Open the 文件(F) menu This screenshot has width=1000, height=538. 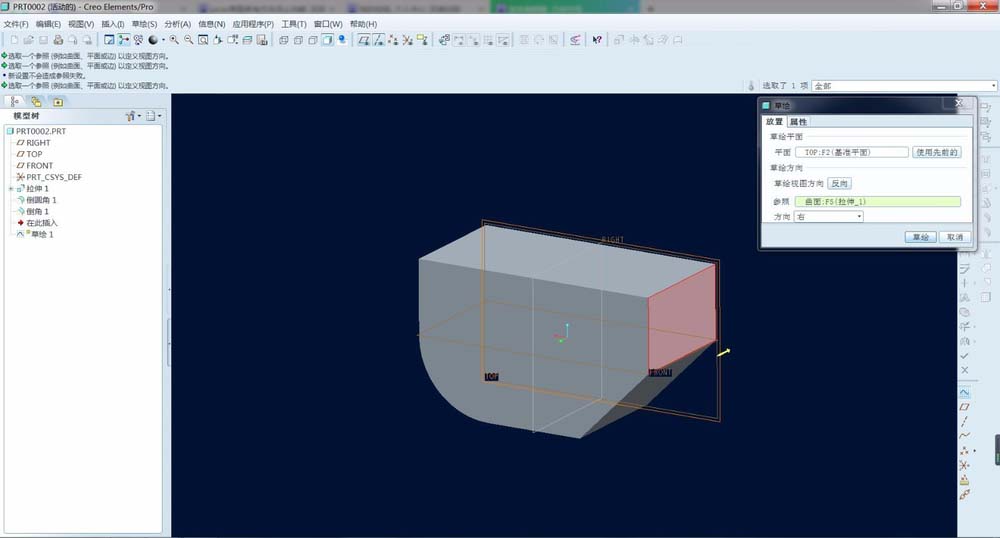tap(15, 24)
